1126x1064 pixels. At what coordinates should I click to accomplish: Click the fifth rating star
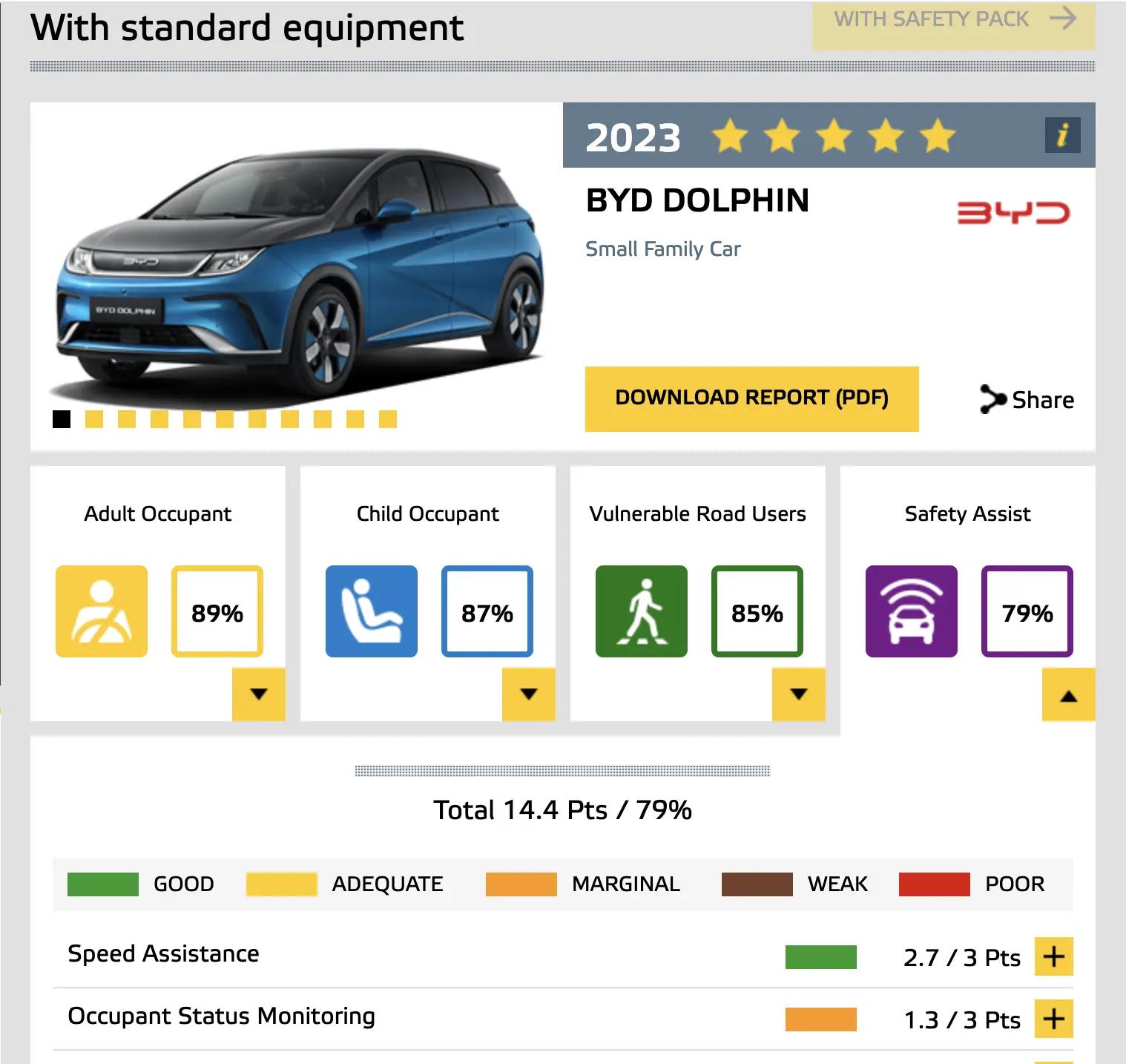click(x=938, y=137)
